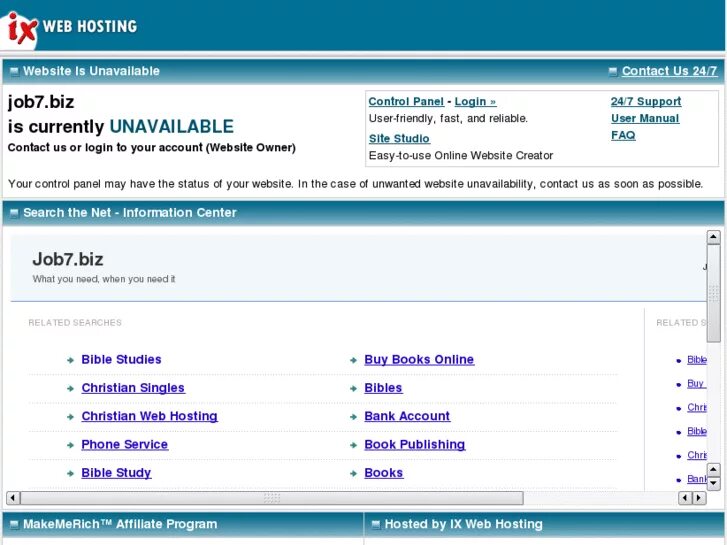The width and height of the screenshot is (727, 545).
Task: Click the MakeMeRich Affiliate Program header
Action: pos(120,524)
